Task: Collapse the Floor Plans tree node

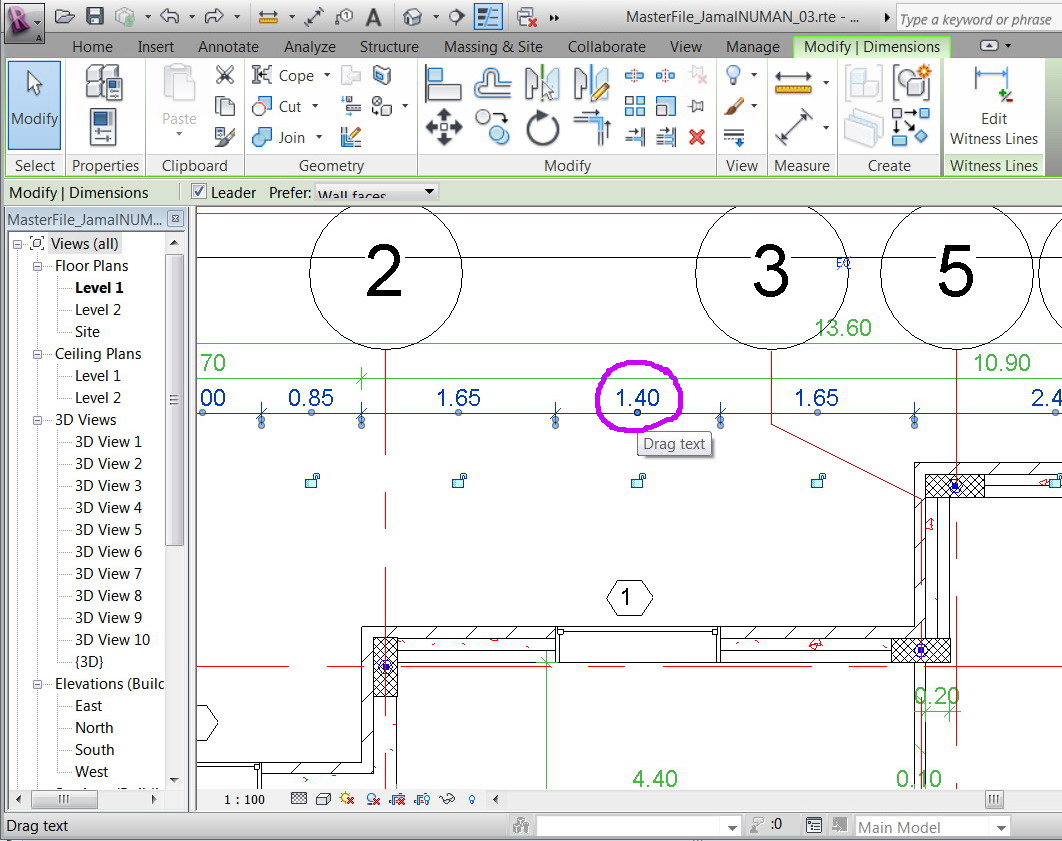Action: click(38, 266)
